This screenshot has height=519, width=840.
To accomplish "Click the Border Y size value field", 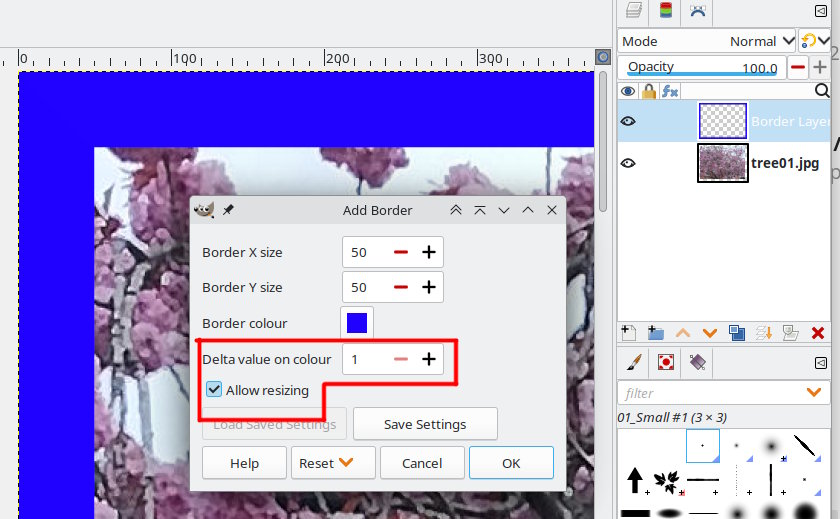I will click(x=366, y=287).
